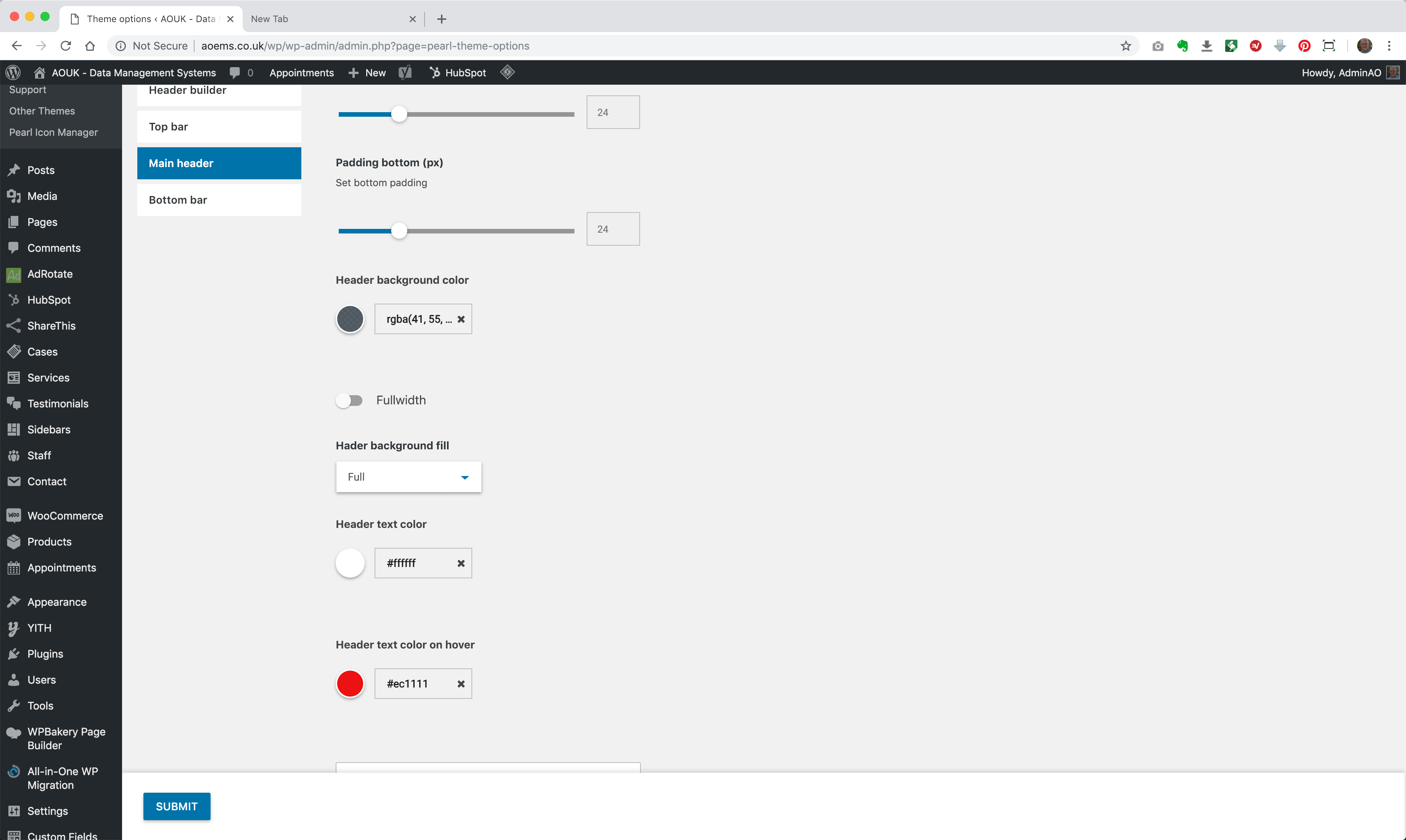Viewport: 1406px width, 840px height.
Task: Click the red hover text color swatch
Action: click(350, 684)
